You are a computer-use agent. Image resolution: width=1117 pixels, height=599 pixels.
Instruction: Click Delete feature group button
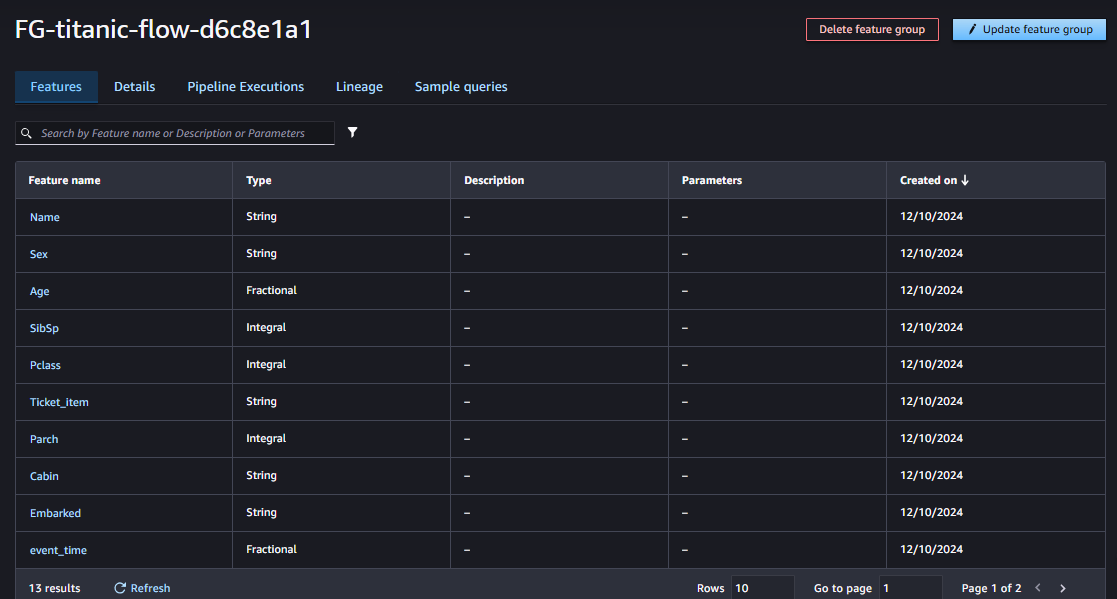[872, 29]
